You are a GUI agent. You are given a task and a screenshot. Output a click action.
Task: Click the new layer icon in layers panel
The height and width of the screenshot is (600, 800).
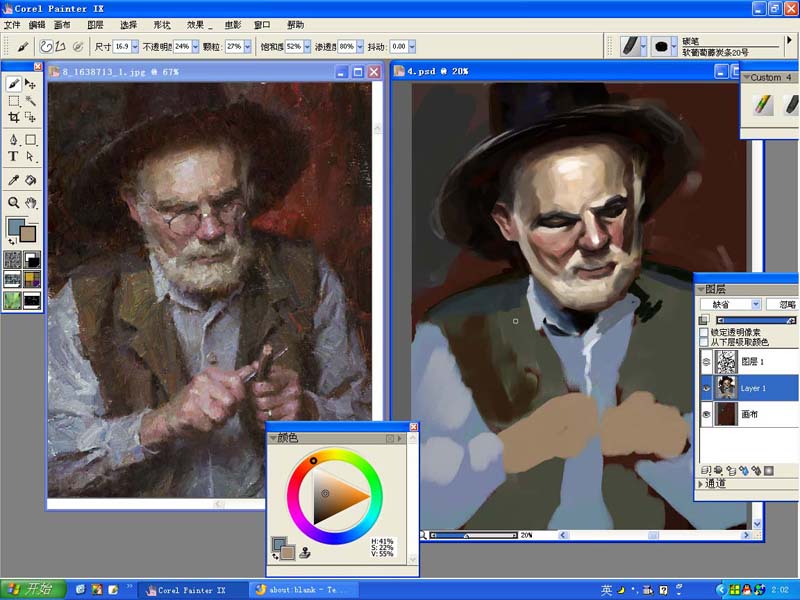coord(731,470)
